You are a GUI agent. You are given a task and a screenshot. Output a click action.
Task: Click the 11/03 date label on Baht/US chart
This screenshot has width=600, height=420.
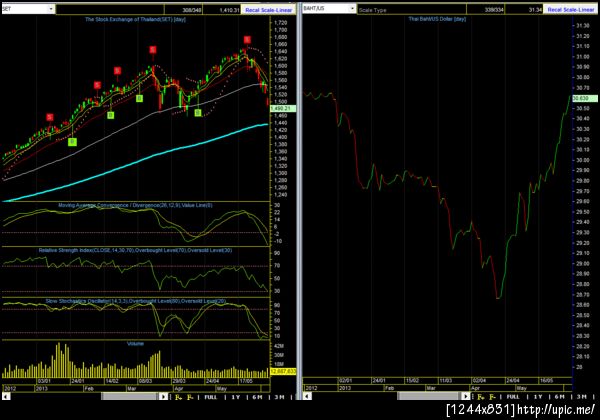(x=446, y=381)
